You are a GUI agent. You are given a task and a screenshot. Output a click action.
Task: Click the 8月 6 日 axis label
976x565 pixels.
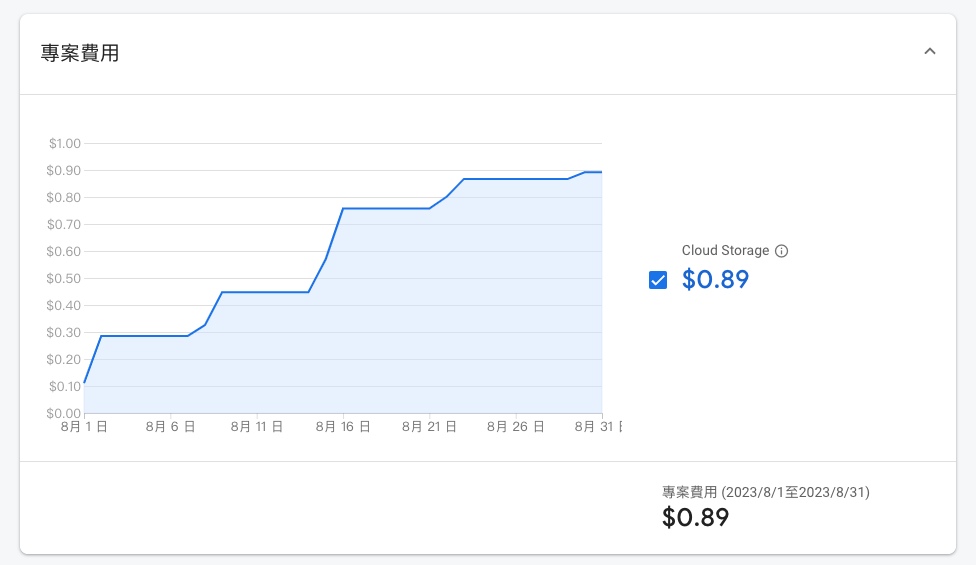click(171, 427)
